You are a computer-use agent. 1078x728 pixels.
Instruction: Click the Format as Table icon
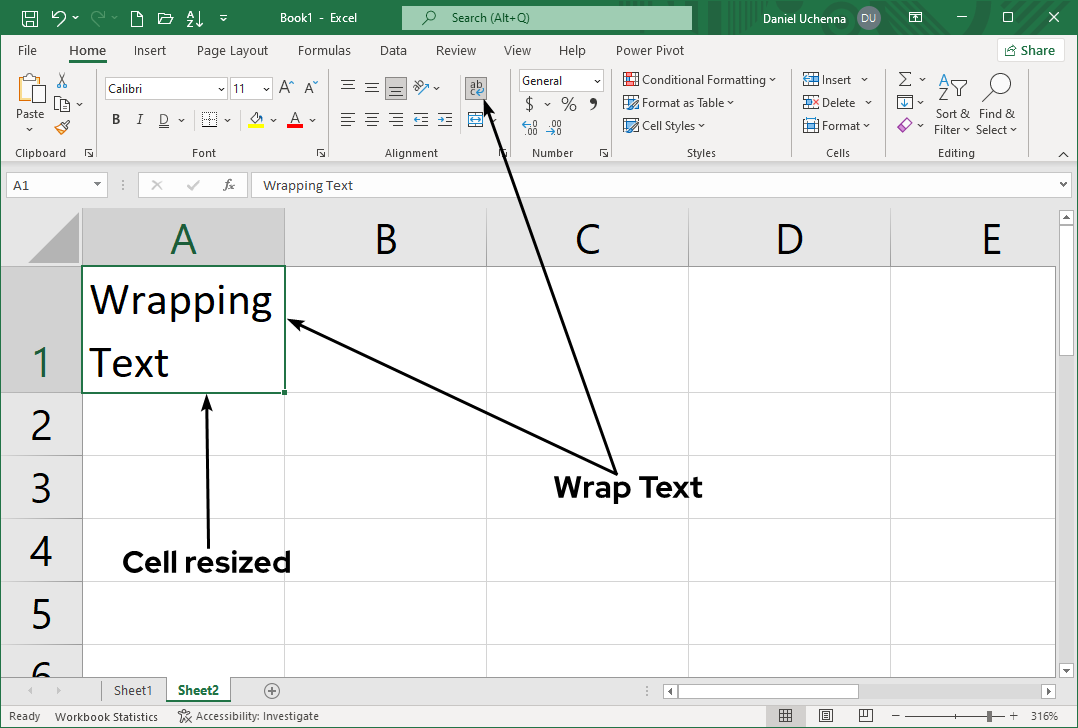(x=632, y=103)
